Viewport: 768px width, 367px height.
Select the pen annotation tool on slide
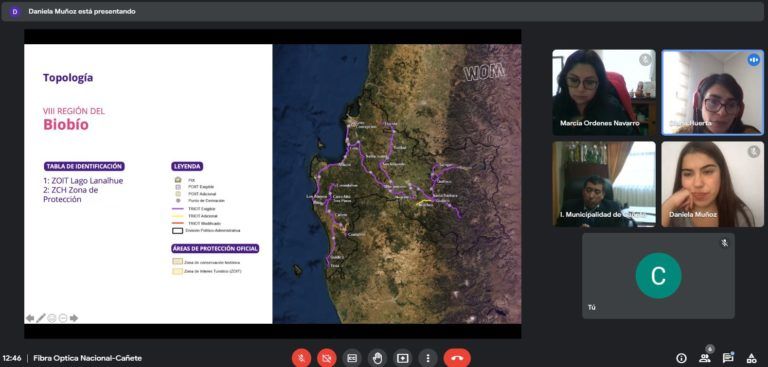point(41,318)
